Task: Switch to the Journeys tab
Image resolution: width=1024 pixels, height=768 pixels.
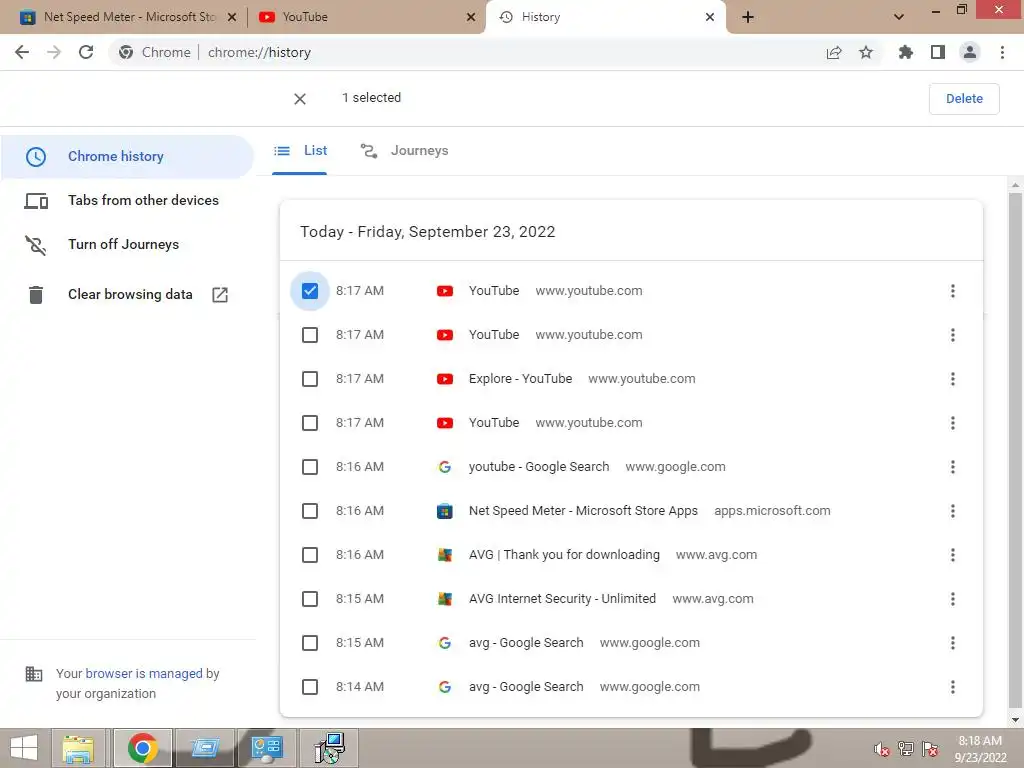Action: coord(404,151)
